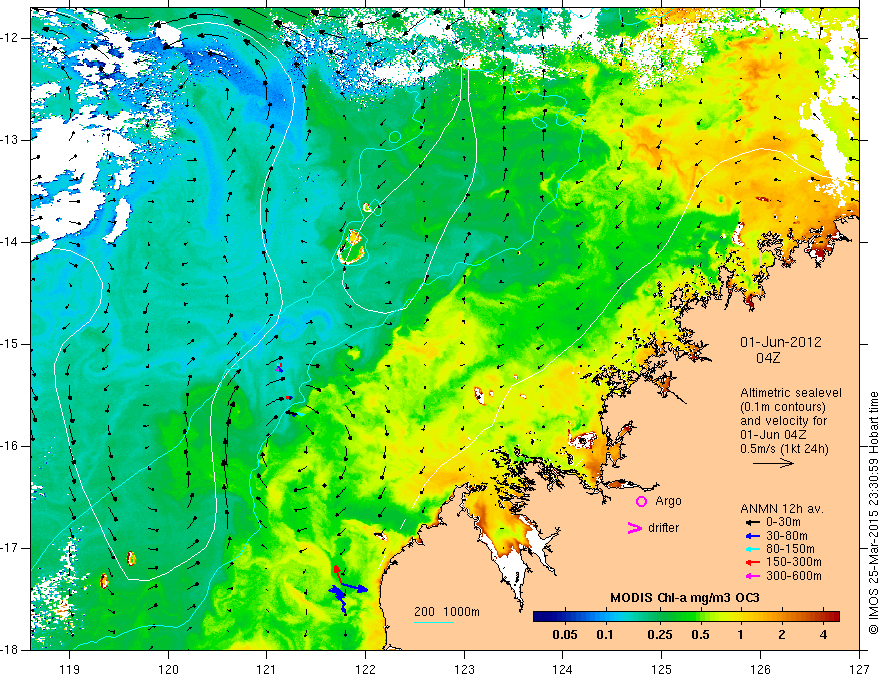Click the colorbar tick label 1
880x680 pixels.
[x=740, y=635]
